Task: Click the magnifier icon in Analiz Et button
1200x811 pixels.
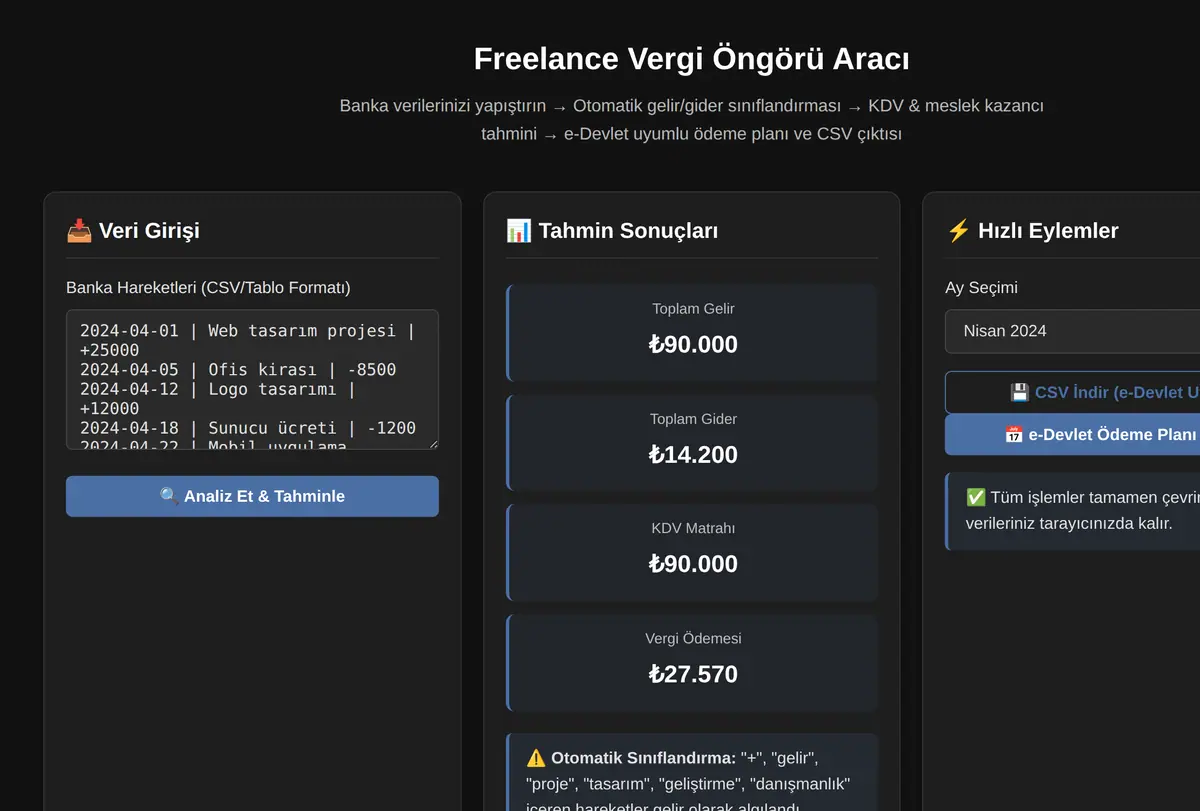Action: tap(169, 496)
